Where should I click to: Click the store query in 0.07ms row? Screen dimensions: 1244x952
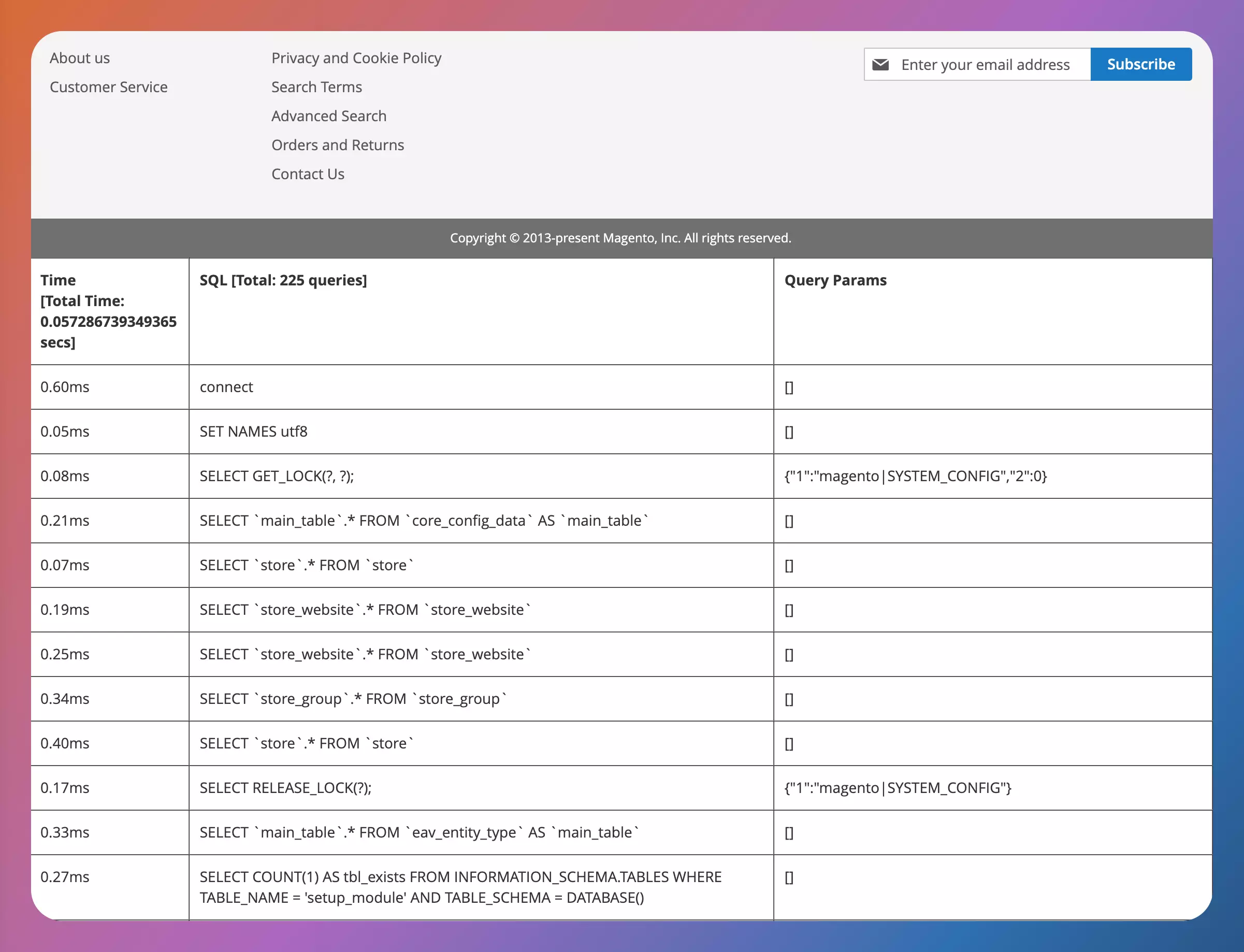click(x=482, y=565)
